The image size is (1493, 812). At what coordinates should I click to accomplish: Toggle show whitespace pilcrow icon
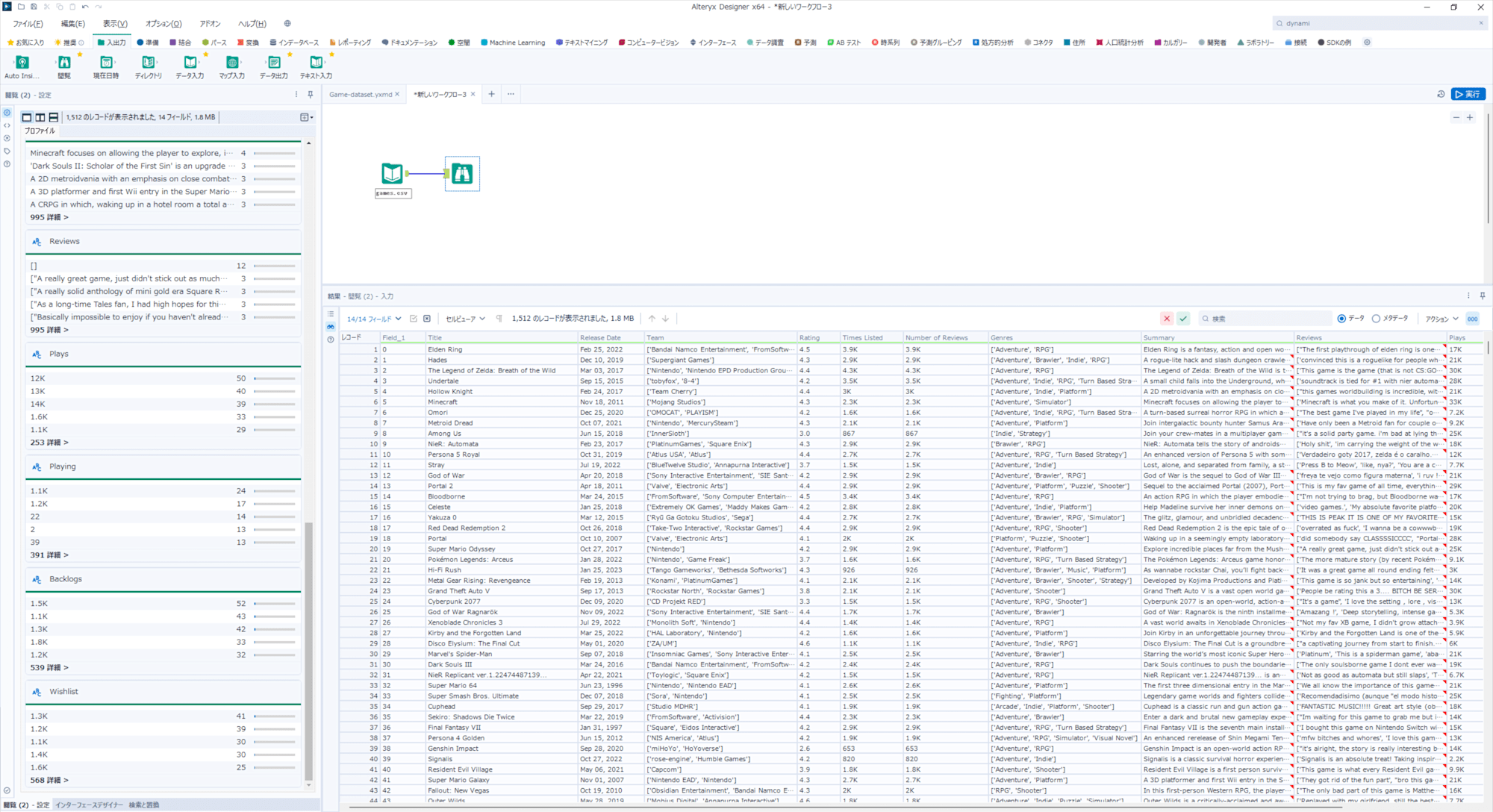click(499, 319)
